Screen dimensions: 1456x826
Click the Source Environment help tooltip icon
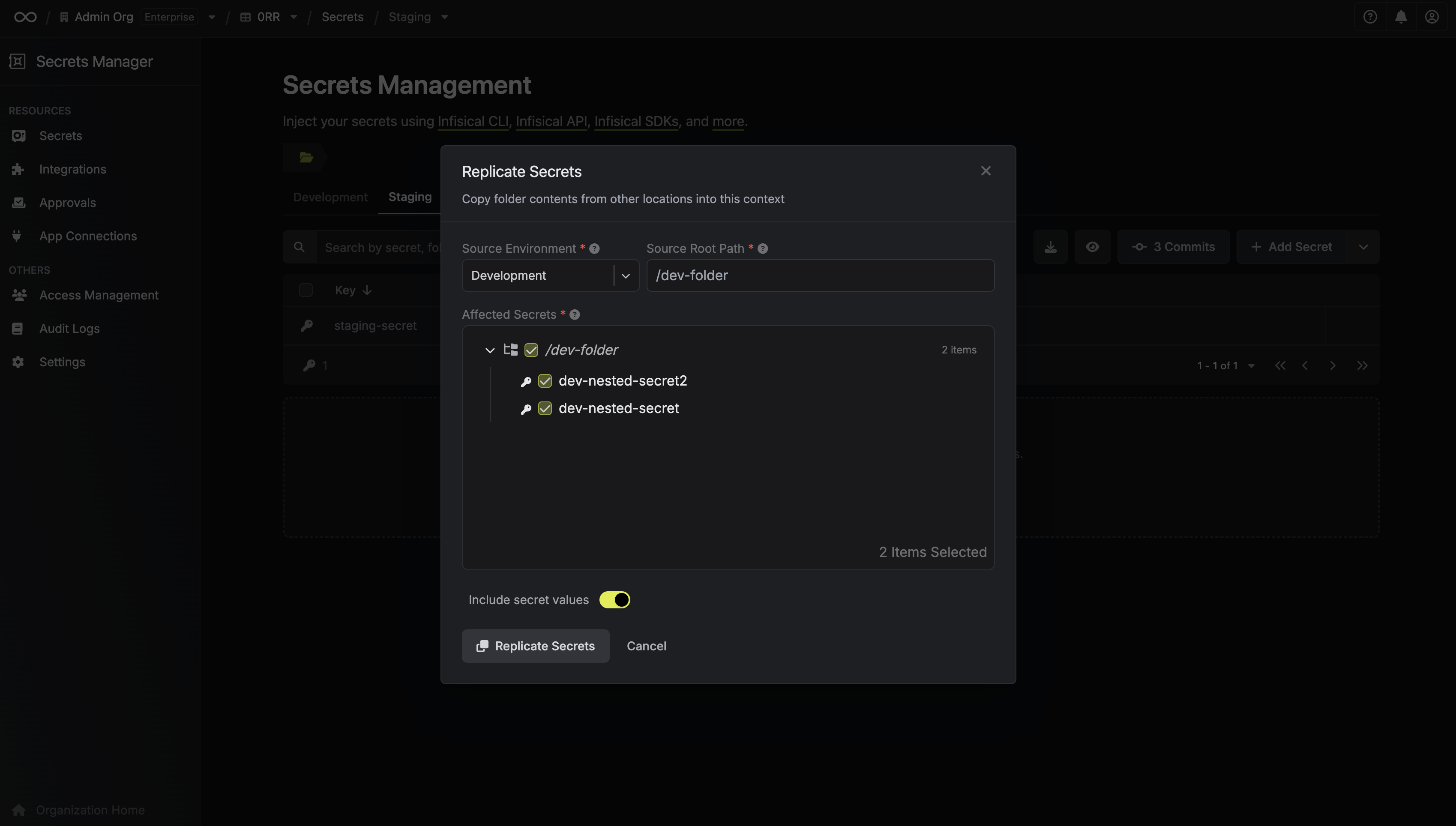pos(594,248)
